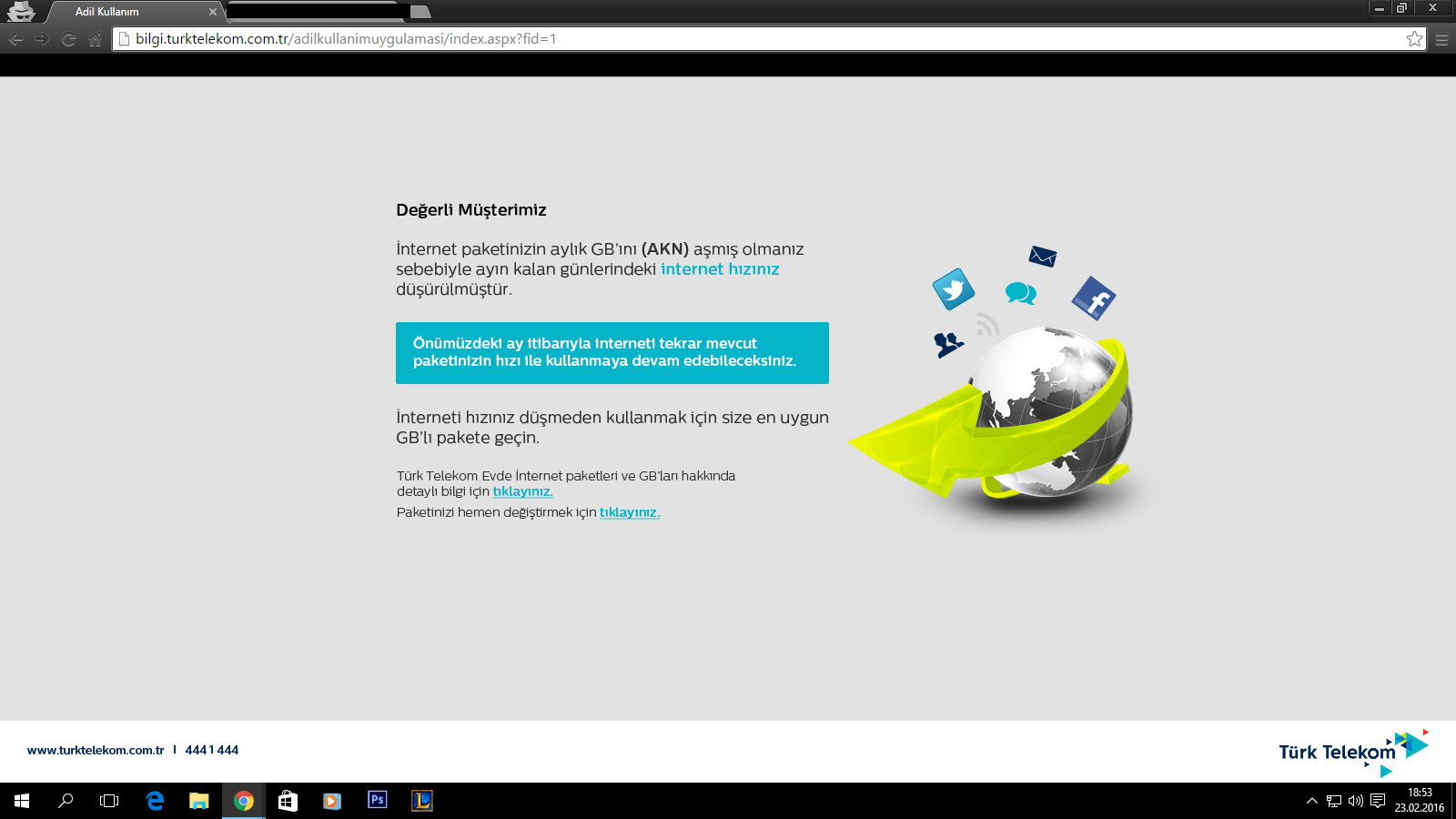Open the Windows Start menu
Viewport: 1456px width, 819px height.
[22, 801]
